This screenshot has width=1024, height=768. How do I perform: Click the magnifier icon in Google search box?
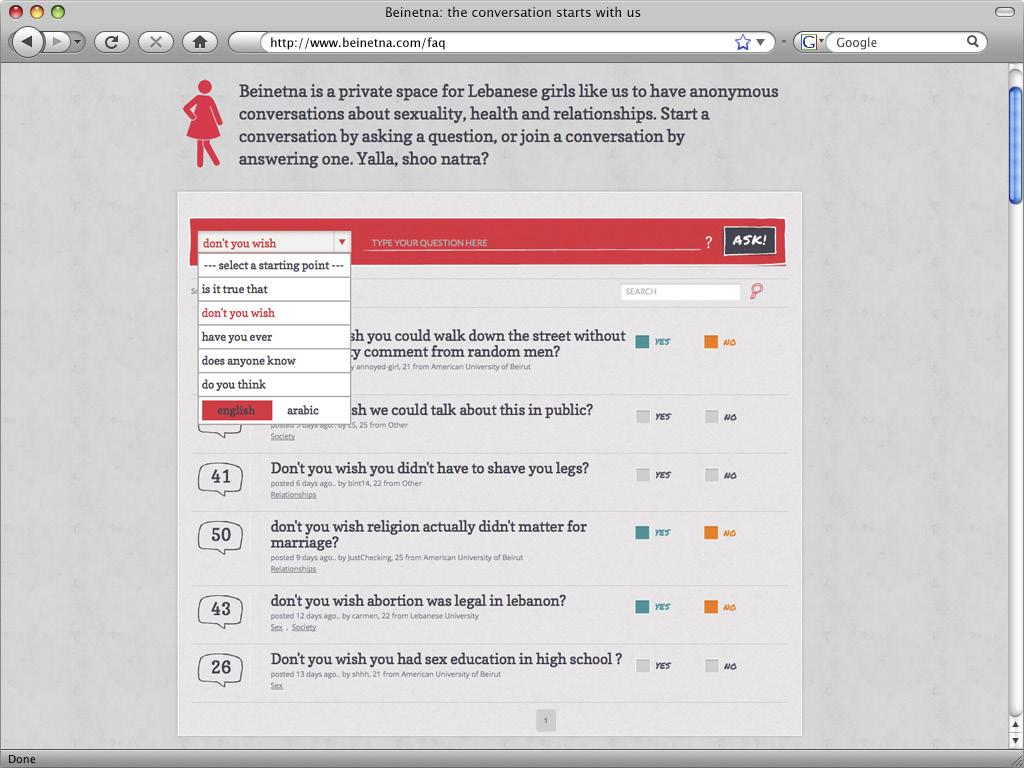972,42
